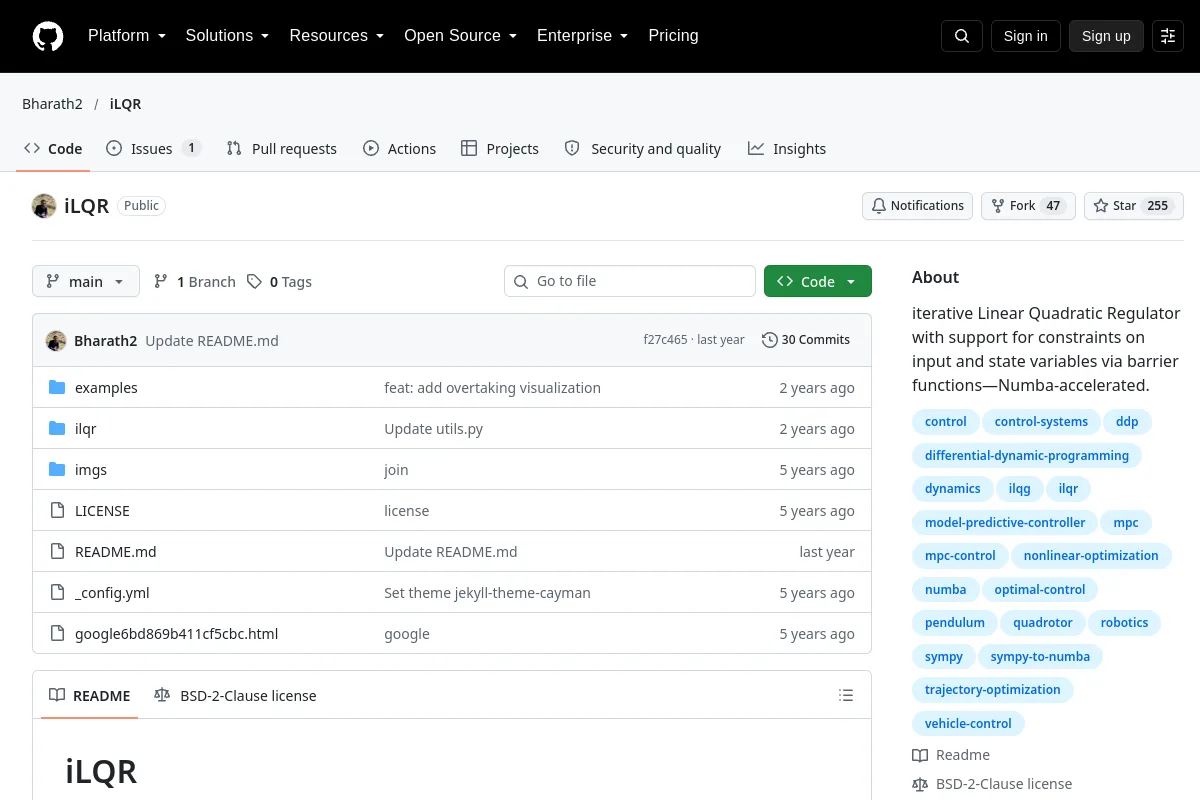
Task: Switch to the Issues tab
Action: point(154,149)
